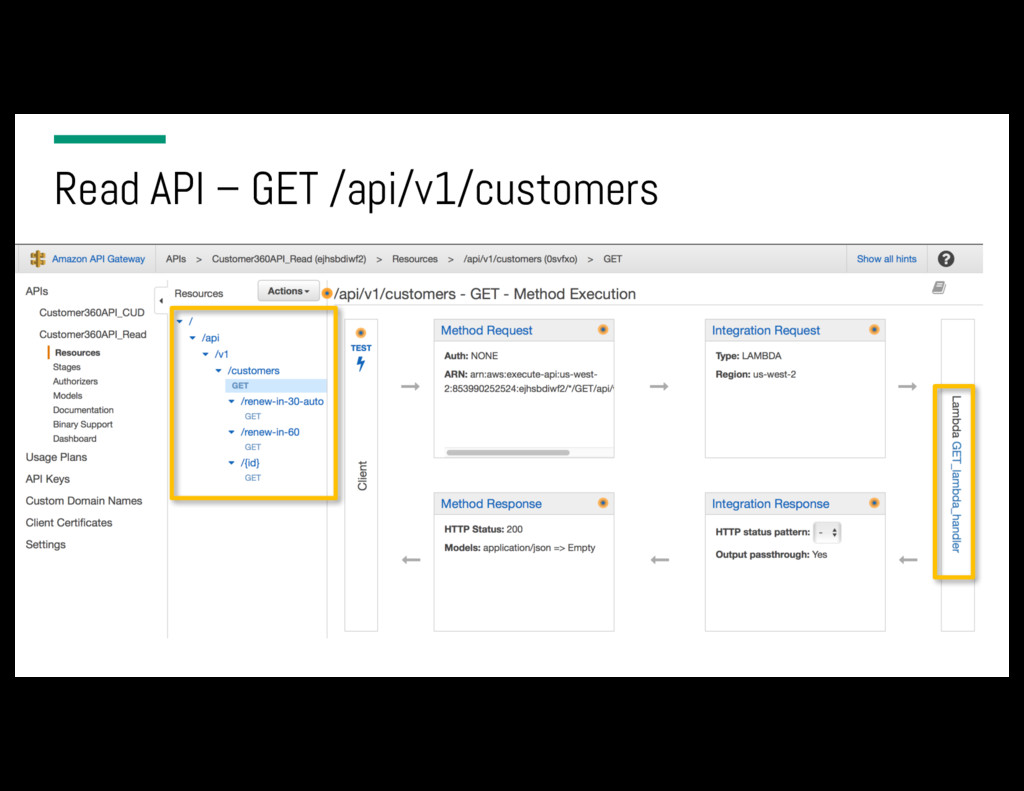Collapse the /v1 tree node
Screen dimensions: 1024x791
point(206,354)
